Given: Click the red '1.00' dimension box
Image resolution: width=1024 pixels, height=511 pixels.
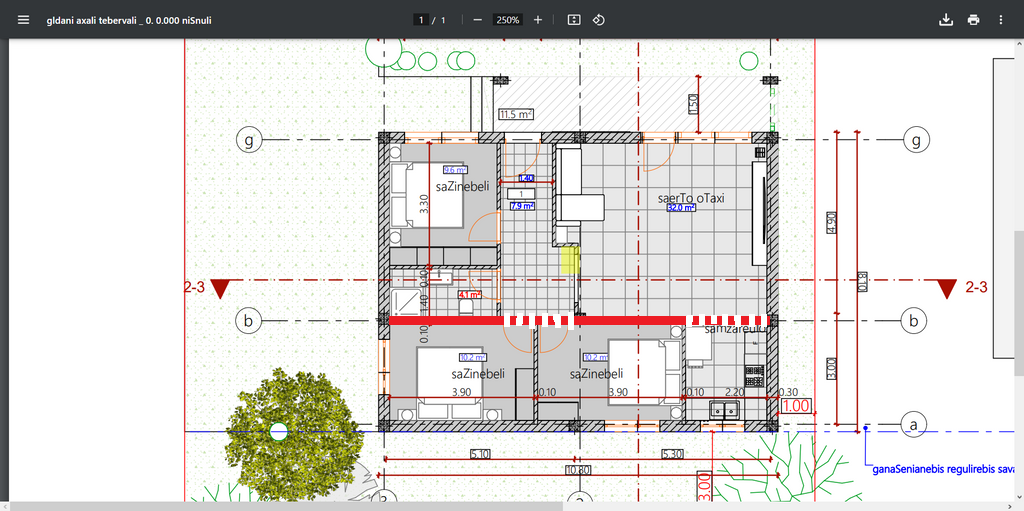Looking at the screenshot, I should click(x=796, y=406).
